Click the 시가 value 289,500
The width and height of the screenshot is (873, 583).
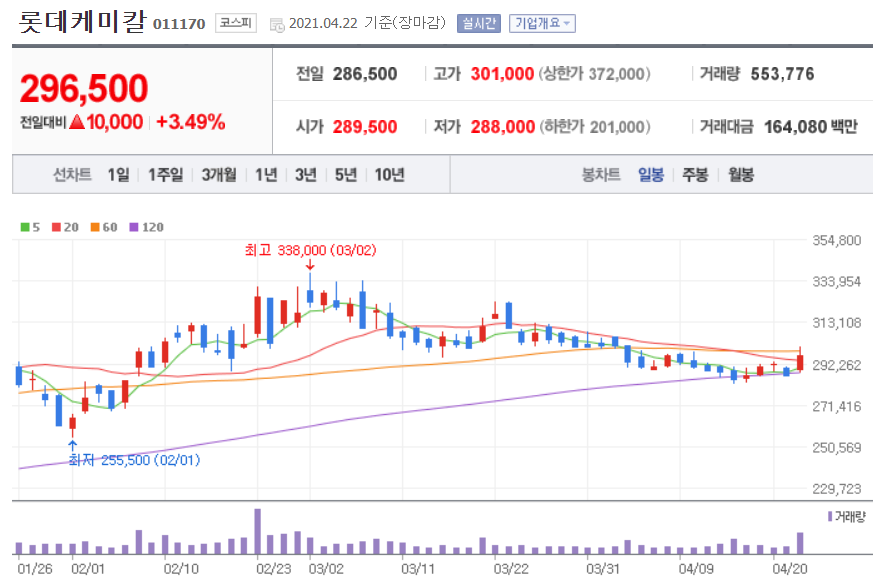coord(365,127)
